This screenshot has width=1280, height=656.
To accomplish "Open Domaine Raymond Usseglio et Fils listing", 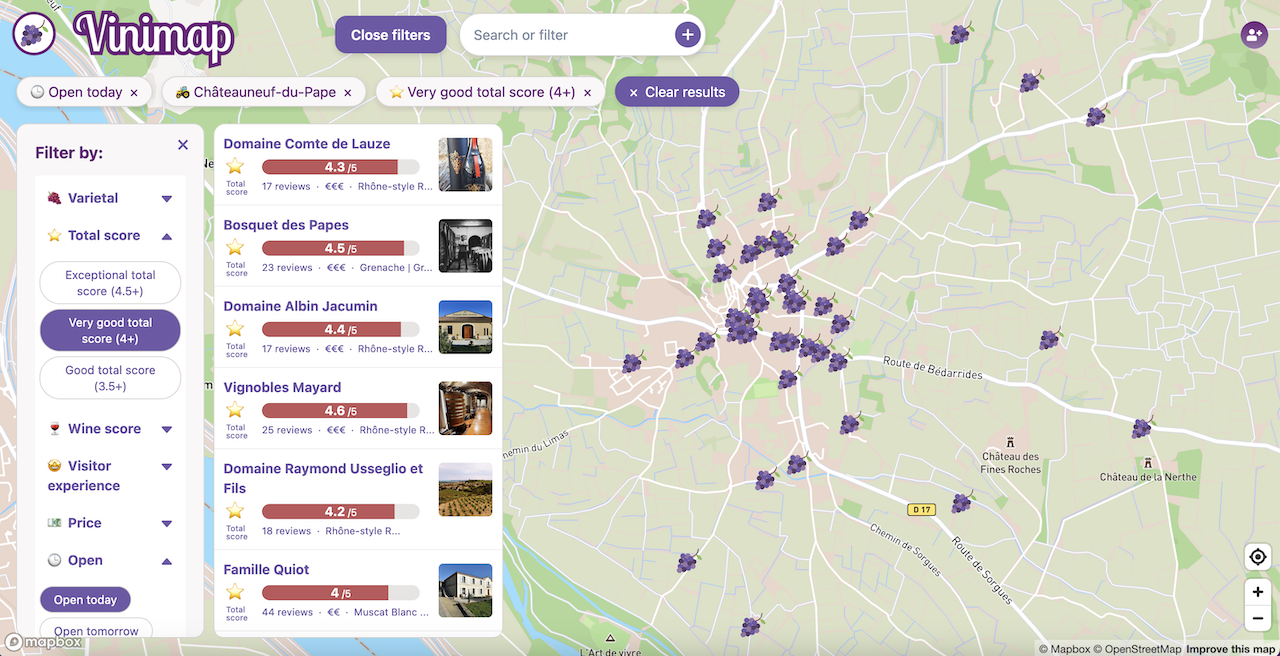I will click(323, 478).
